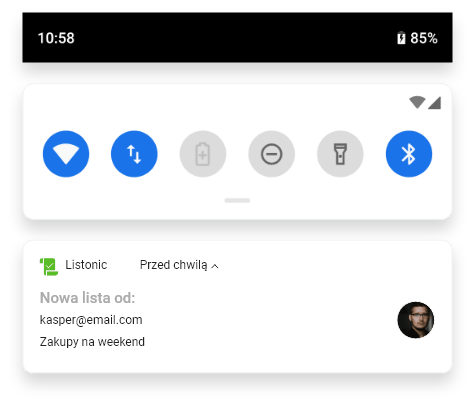Screen dimensions: 475x406
Task: Tap the 85% battery percentage
Action: coord(424,38)
